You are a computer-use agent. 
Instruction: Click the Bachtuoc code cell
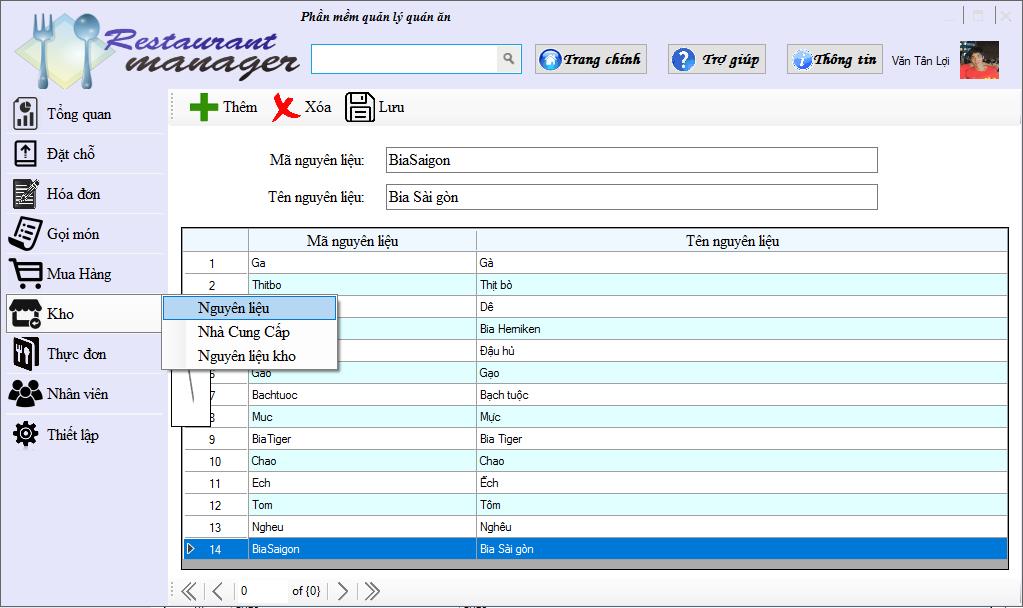(362, 395)
